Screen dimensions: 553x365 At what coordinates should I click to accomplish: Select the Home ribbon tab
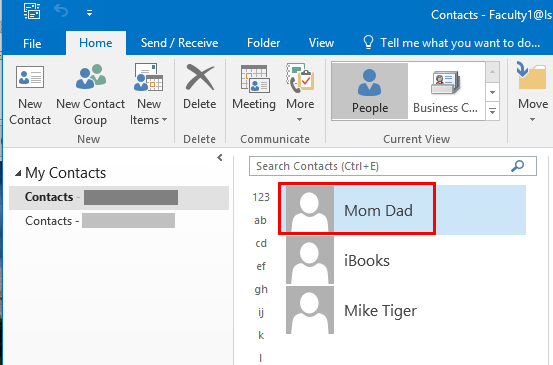click(x=96, y=43)
